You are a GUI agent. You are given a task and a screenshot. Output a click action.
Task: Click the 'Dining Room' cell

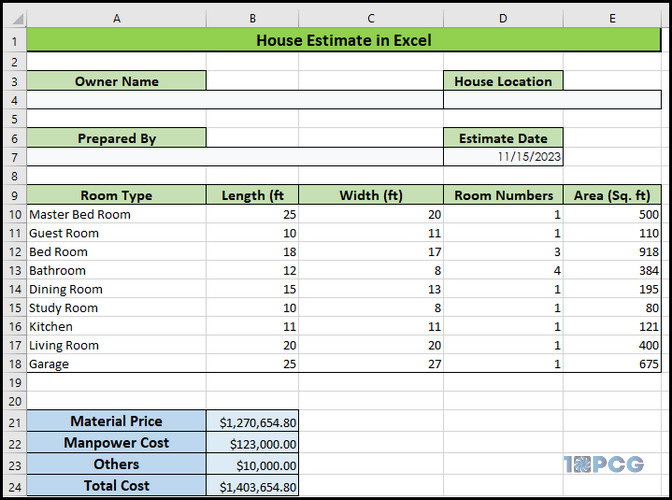click(117, 289)
